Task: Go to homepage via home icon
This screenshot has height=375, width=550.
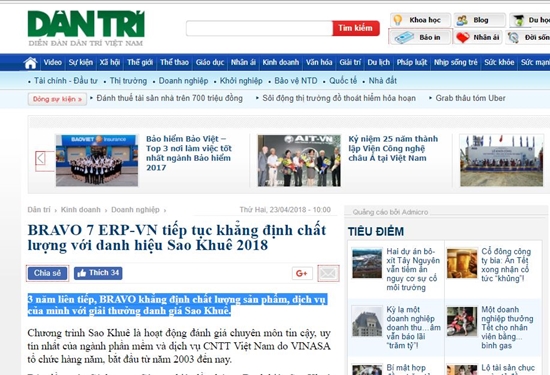Action: [x=31, y=63]
